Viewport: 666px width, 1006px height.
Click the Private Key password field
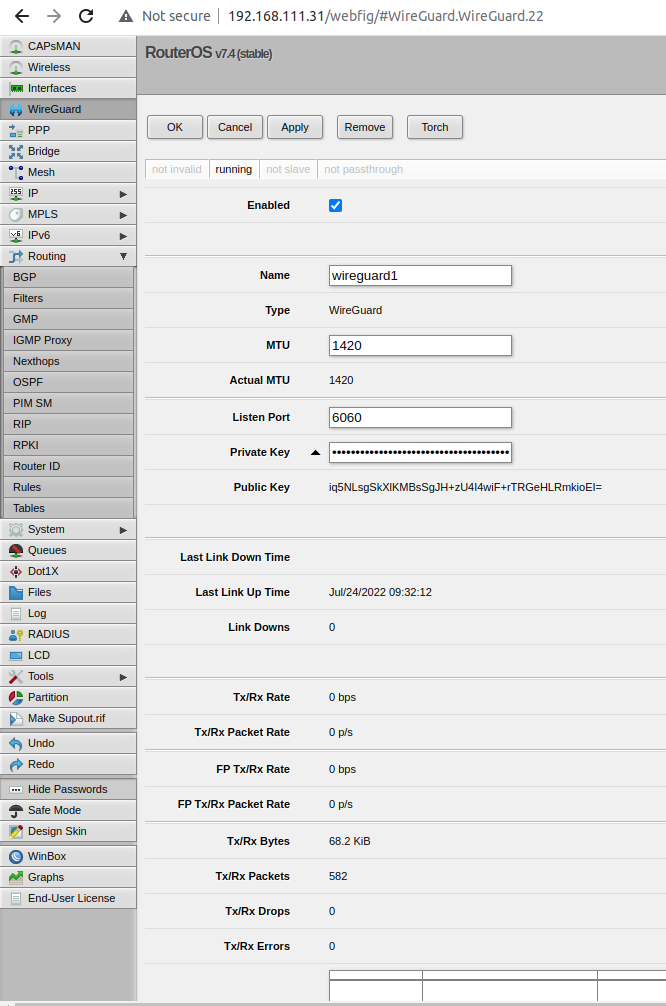point(420,452)
